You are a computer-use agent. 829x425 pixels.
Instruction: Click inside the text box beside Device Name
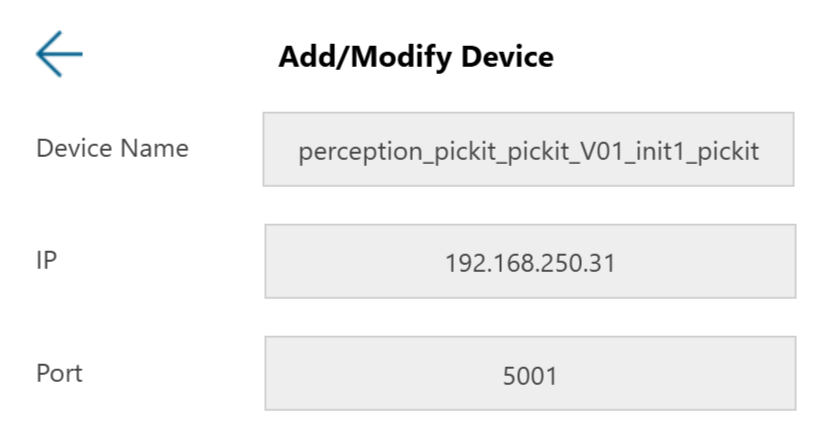[x=528, y=150]
